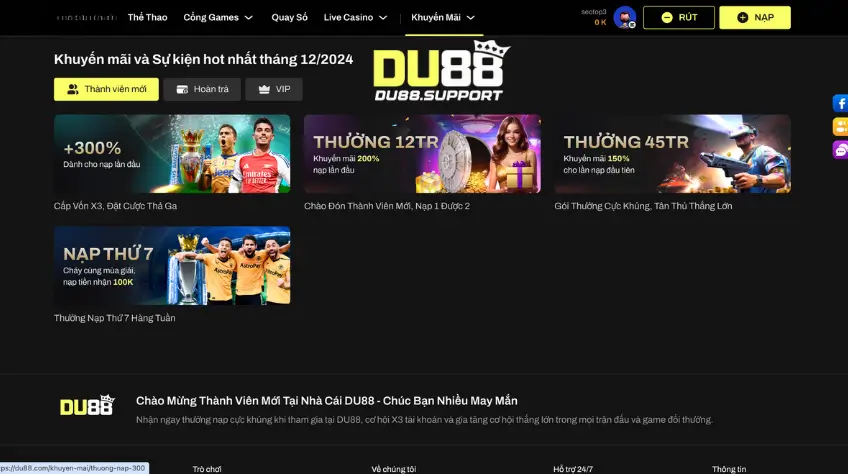Open the Thưởng 45TR promotion banner
This screenshot has height=474, width=848.
coord(673,154)
